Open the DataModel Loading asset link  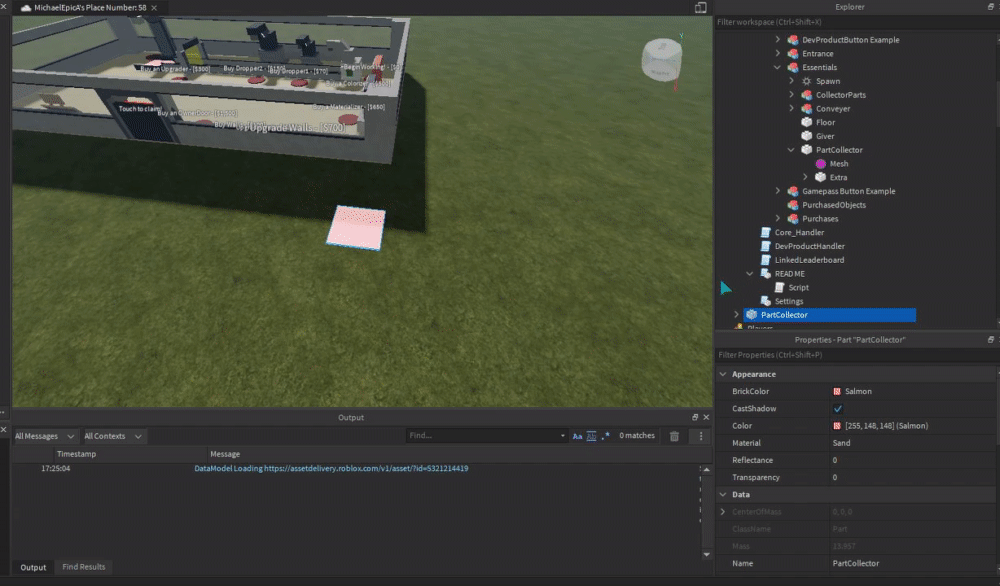[331, 469]
